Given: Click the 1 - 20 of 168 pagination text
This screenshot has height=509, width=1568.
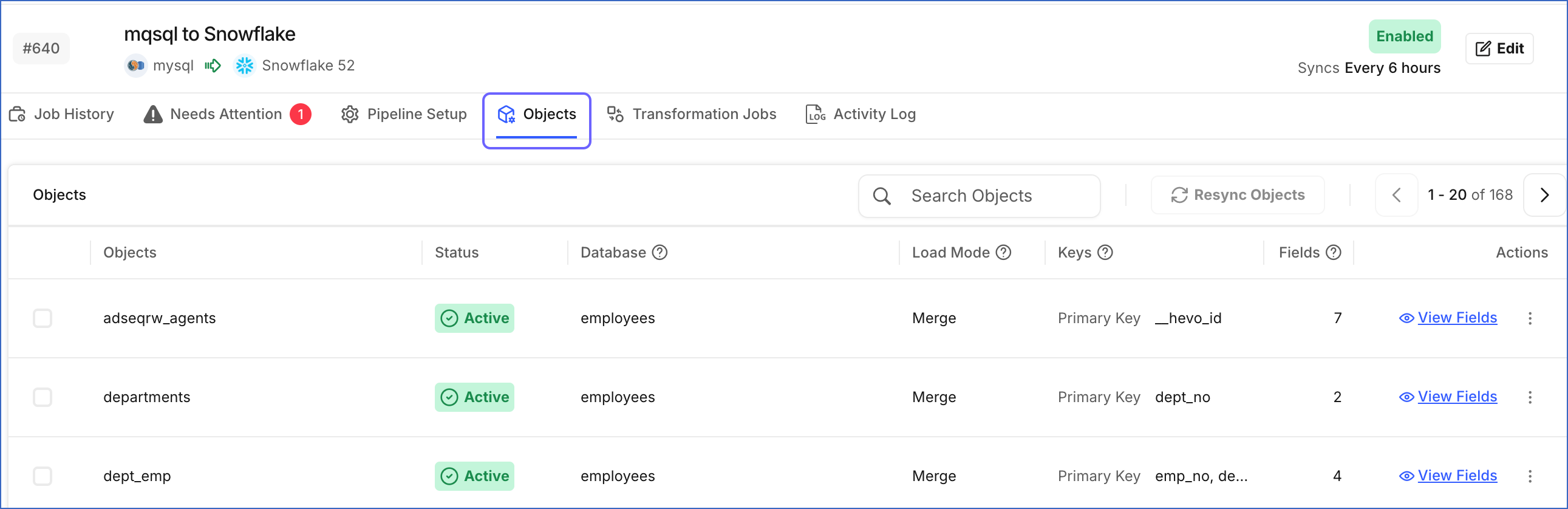Looking at the screenshot, I should (1470, 195).
